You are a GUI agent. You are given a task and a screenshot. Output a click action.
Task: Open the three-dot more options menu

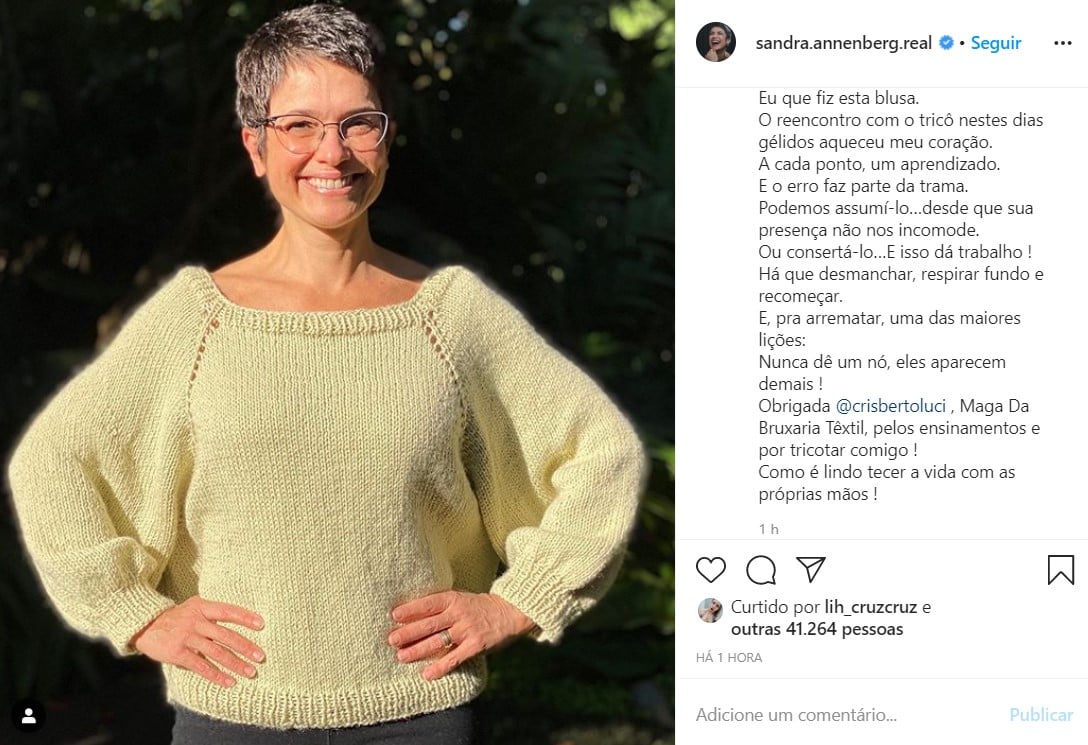click(1062, 43)
